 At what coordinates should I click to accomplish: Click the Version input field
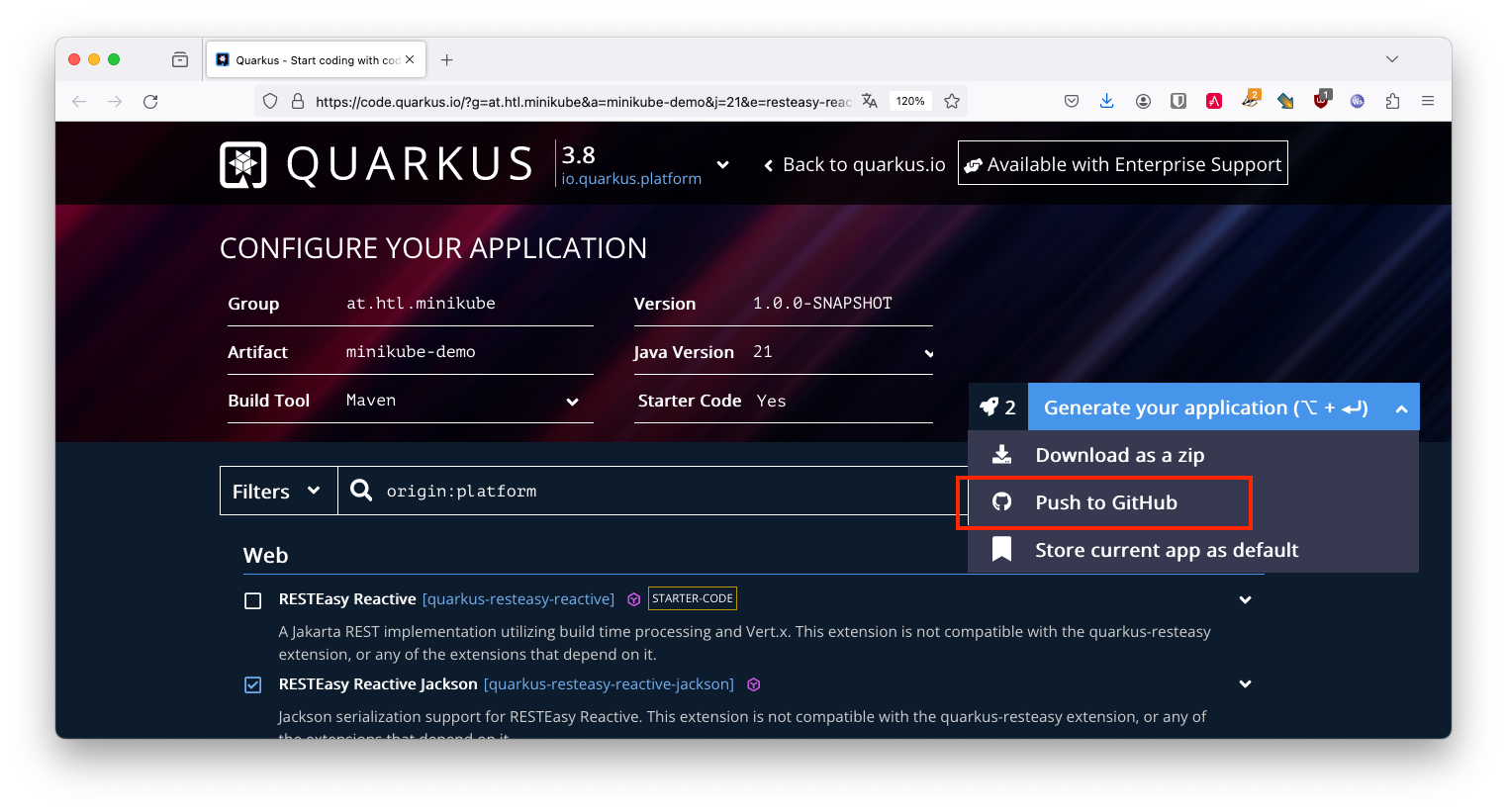click(841, 303)
